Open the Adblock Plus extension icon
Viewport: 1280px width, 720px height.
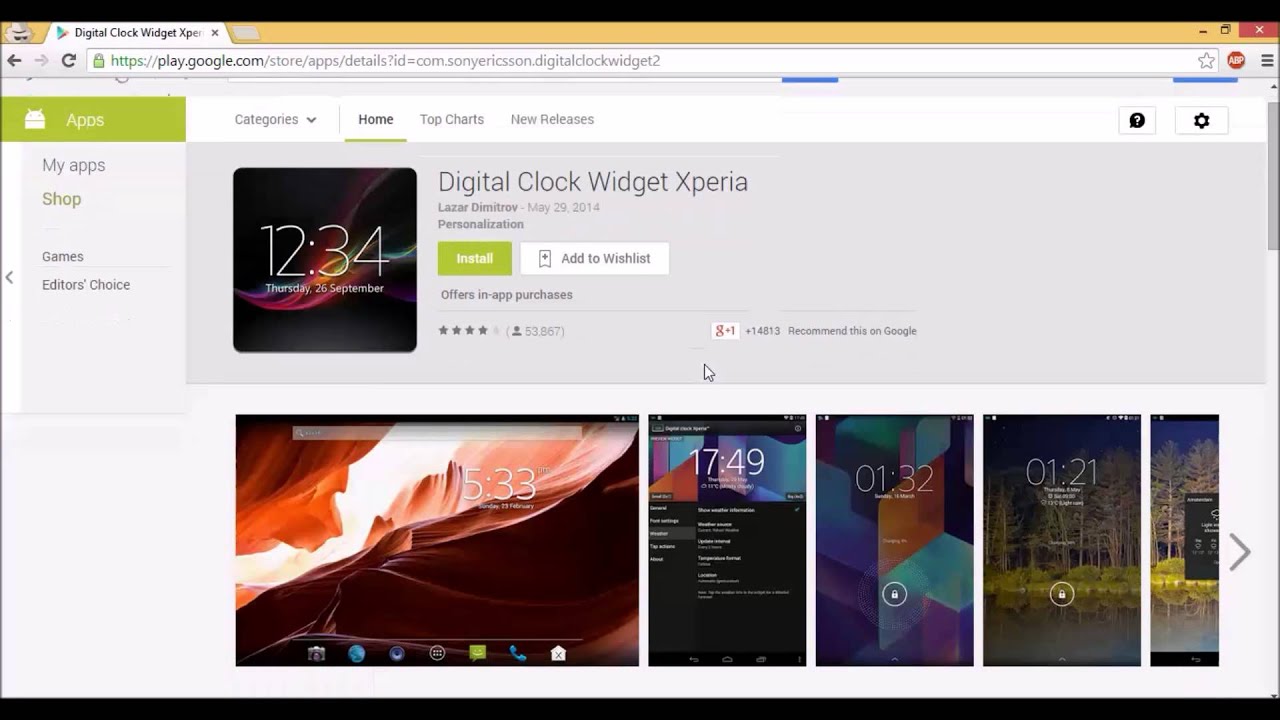[1236, 60]
